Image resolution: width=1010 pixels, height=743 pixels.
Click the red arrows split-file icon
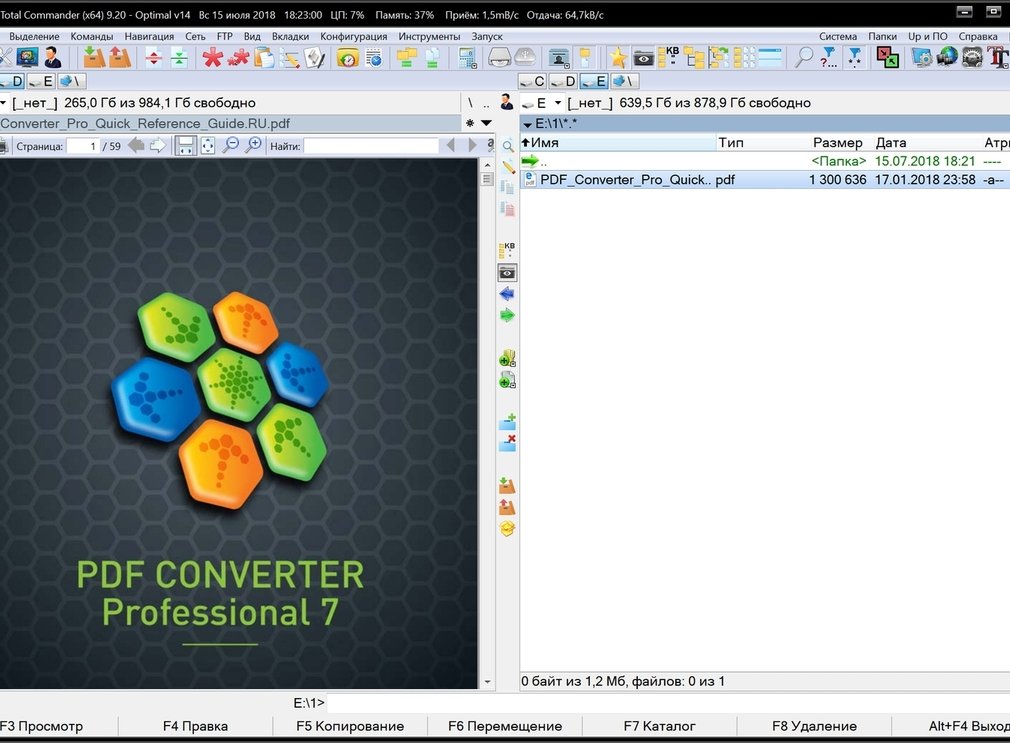[153, 58]
